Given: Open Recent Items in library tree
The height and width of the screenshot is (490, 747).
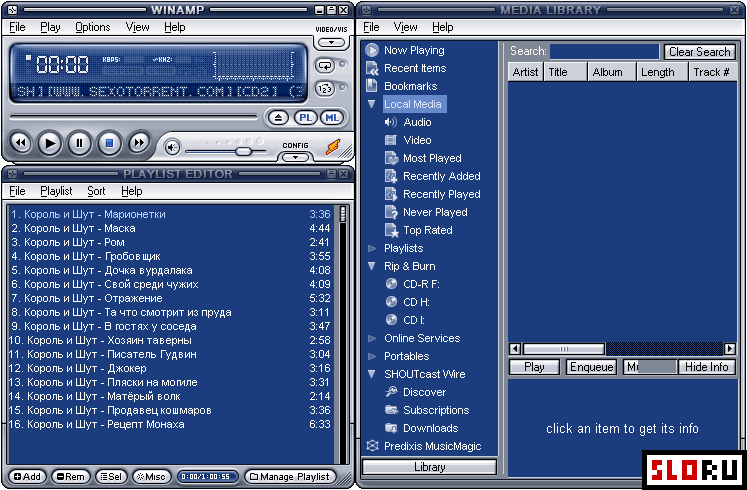Looking at the screenshot, I should [415, 68].
